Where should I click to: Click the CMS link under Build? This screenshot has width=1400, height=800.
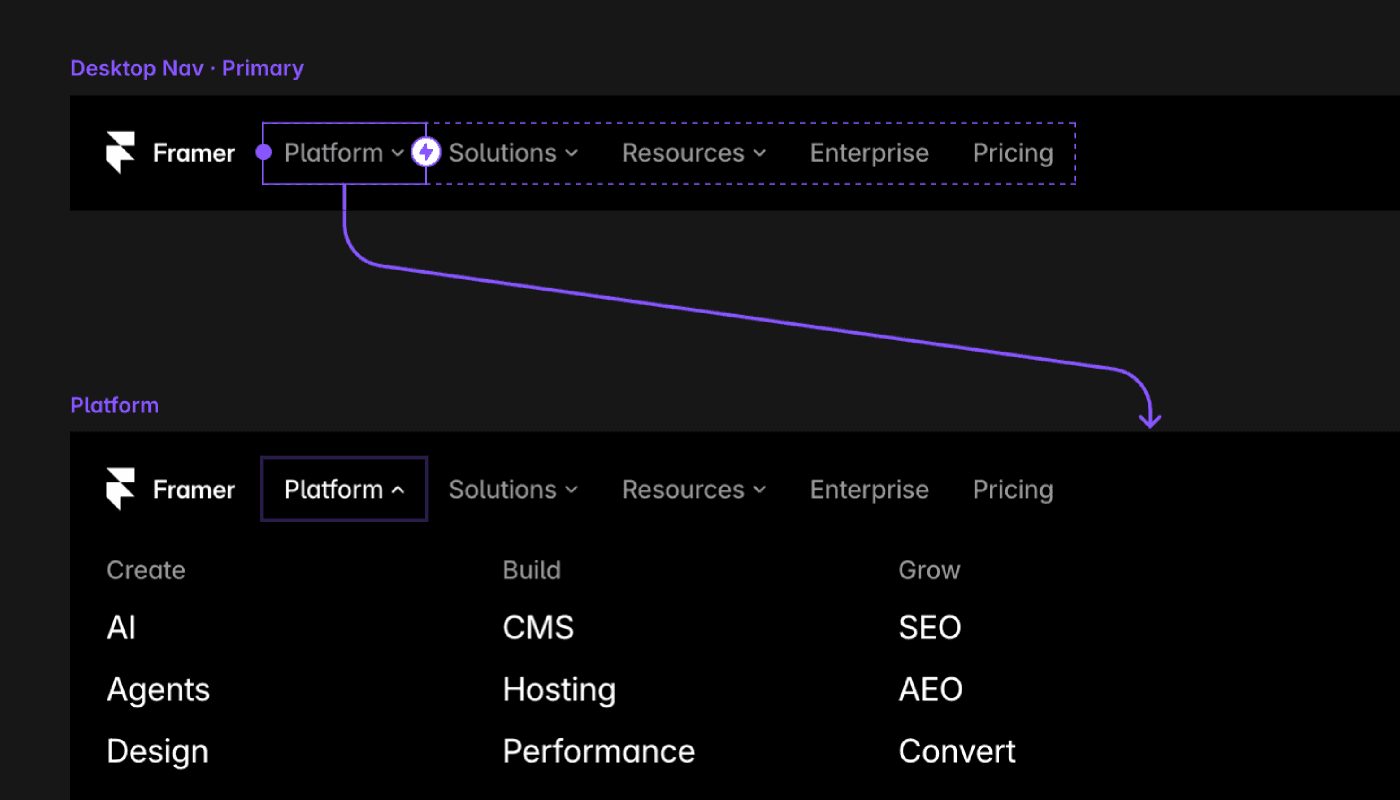(538, 628)
